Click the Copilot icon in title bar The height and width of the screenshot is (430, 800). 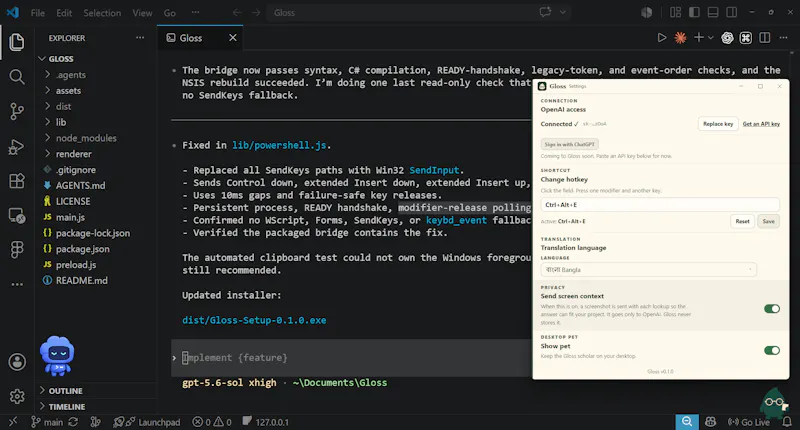tap(646, 12)
